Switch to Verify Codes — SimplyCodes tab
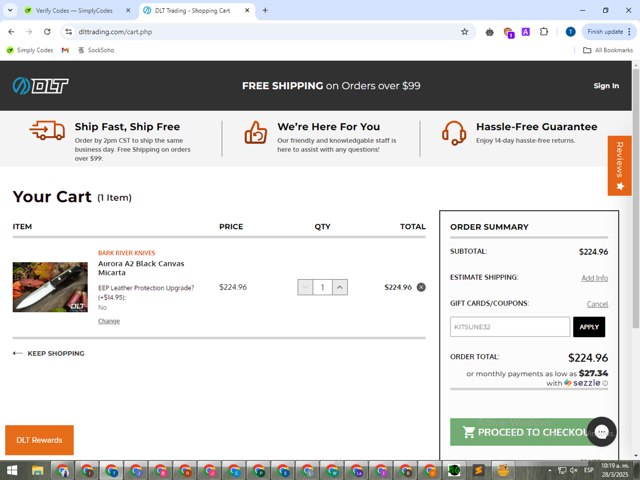This screenshot has width=640, height=480. 73,11
